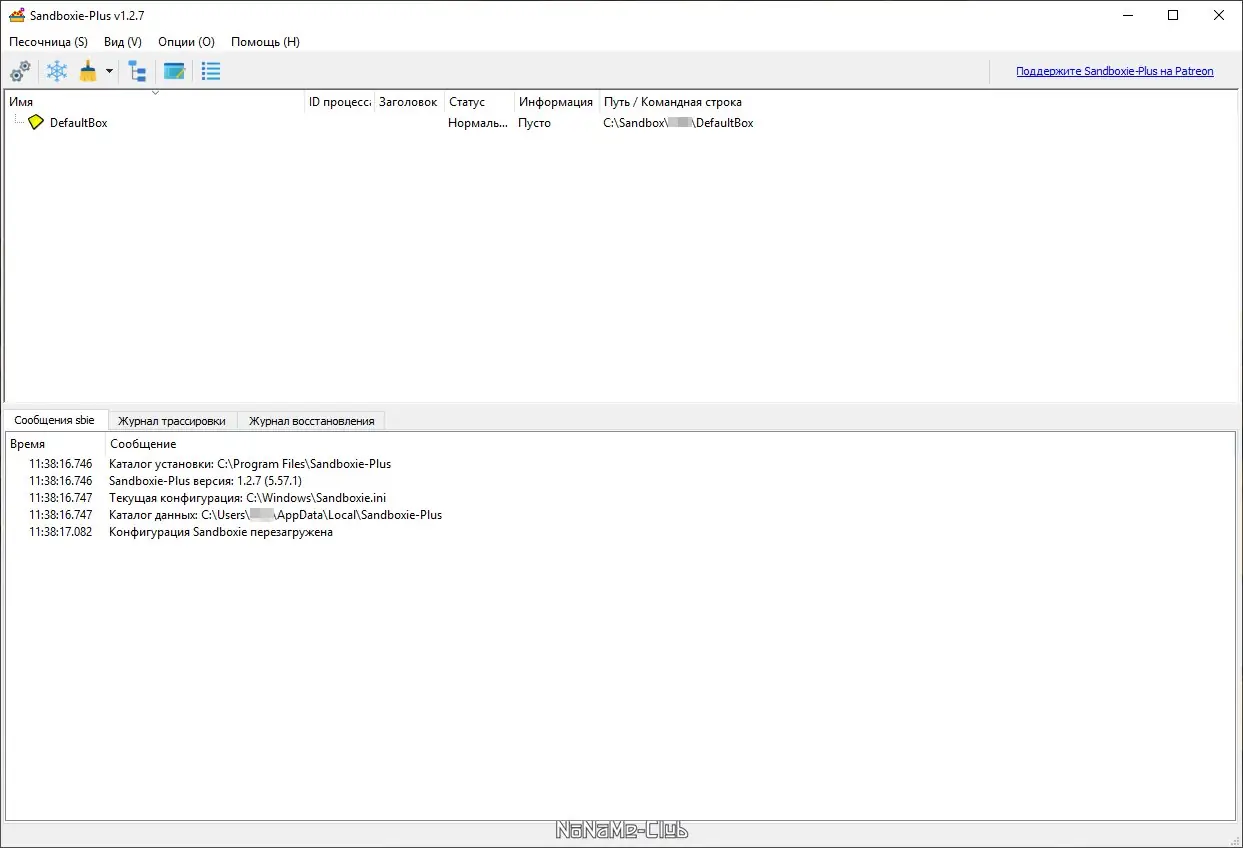Click the Время column header
Screen dimensions: 1243x848
pos(55,444)
